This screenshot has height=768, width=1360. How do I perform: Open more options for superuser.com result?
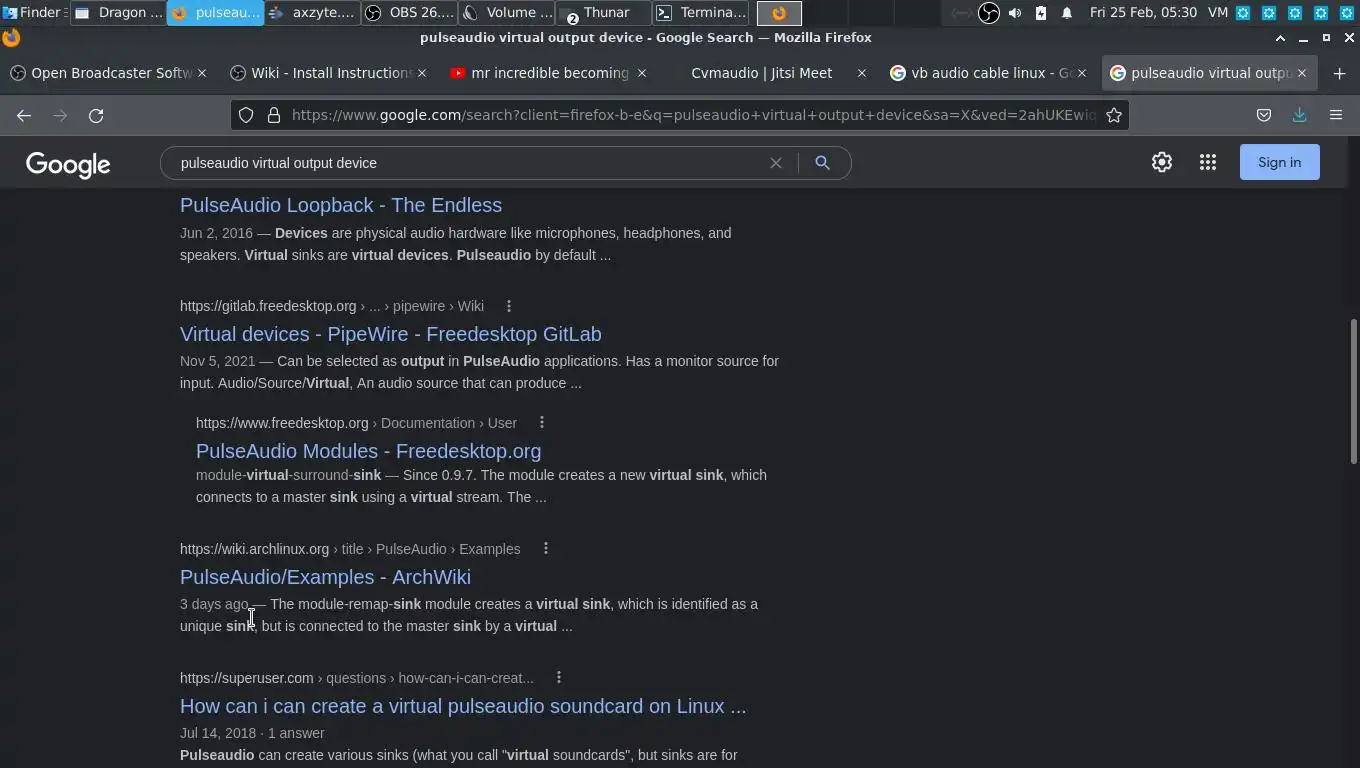pos(559,678)
